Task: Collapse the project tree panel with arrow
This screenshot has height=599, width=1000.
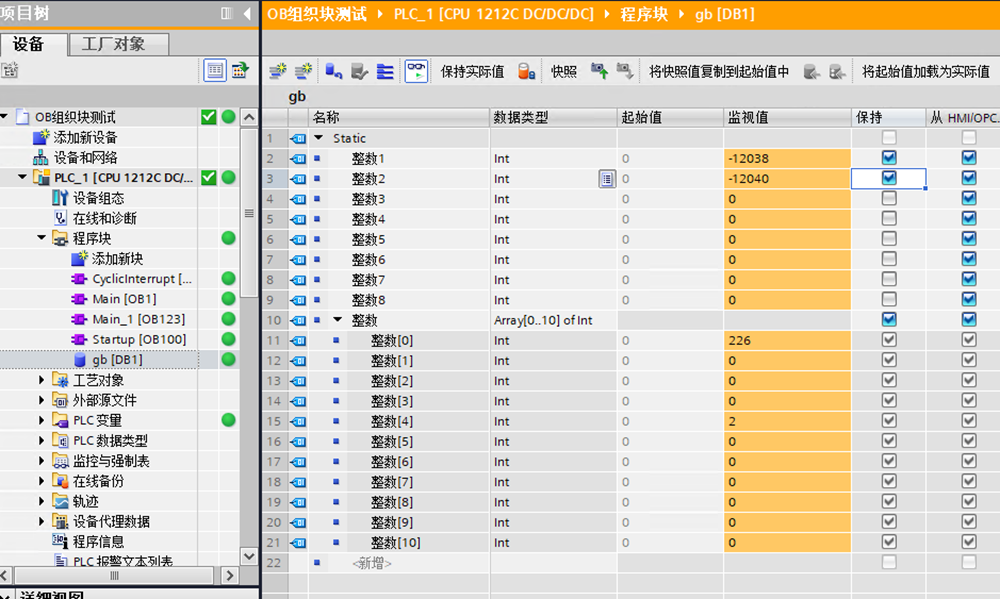Action: point(247,13)
